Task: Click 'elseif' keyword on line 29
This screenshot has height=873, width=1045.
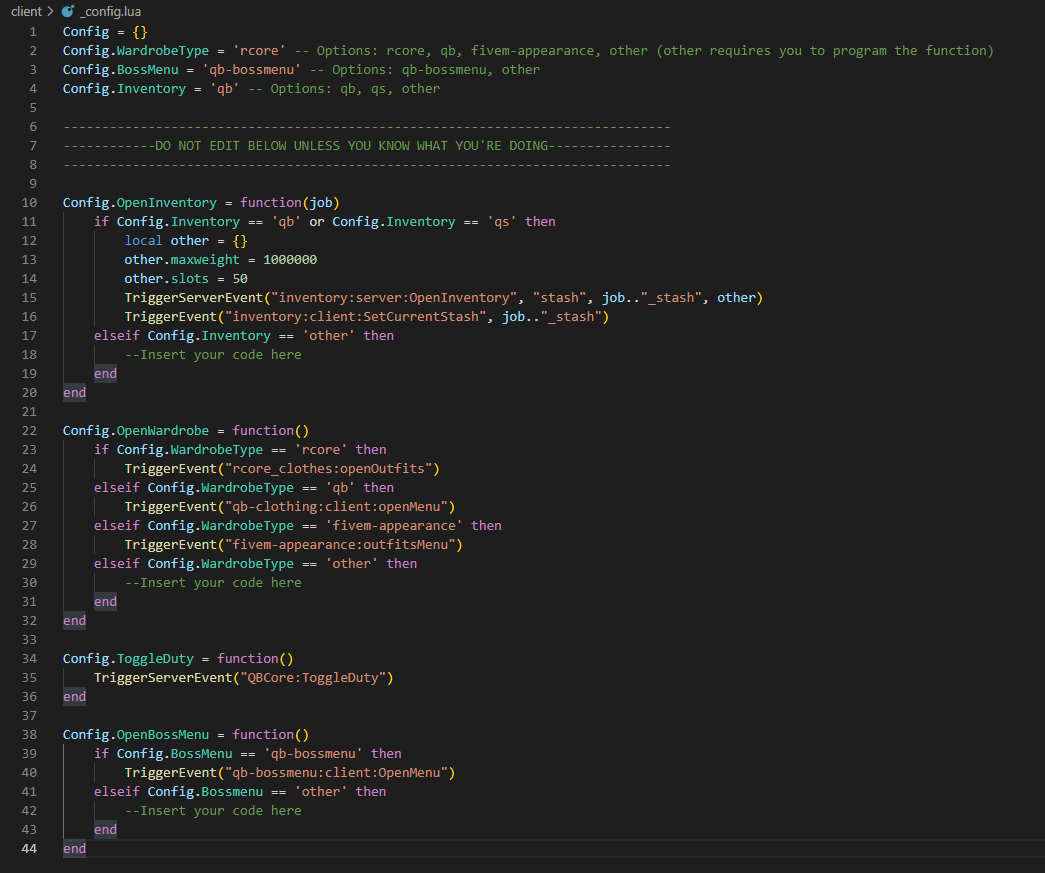Action: click(117, 563)
